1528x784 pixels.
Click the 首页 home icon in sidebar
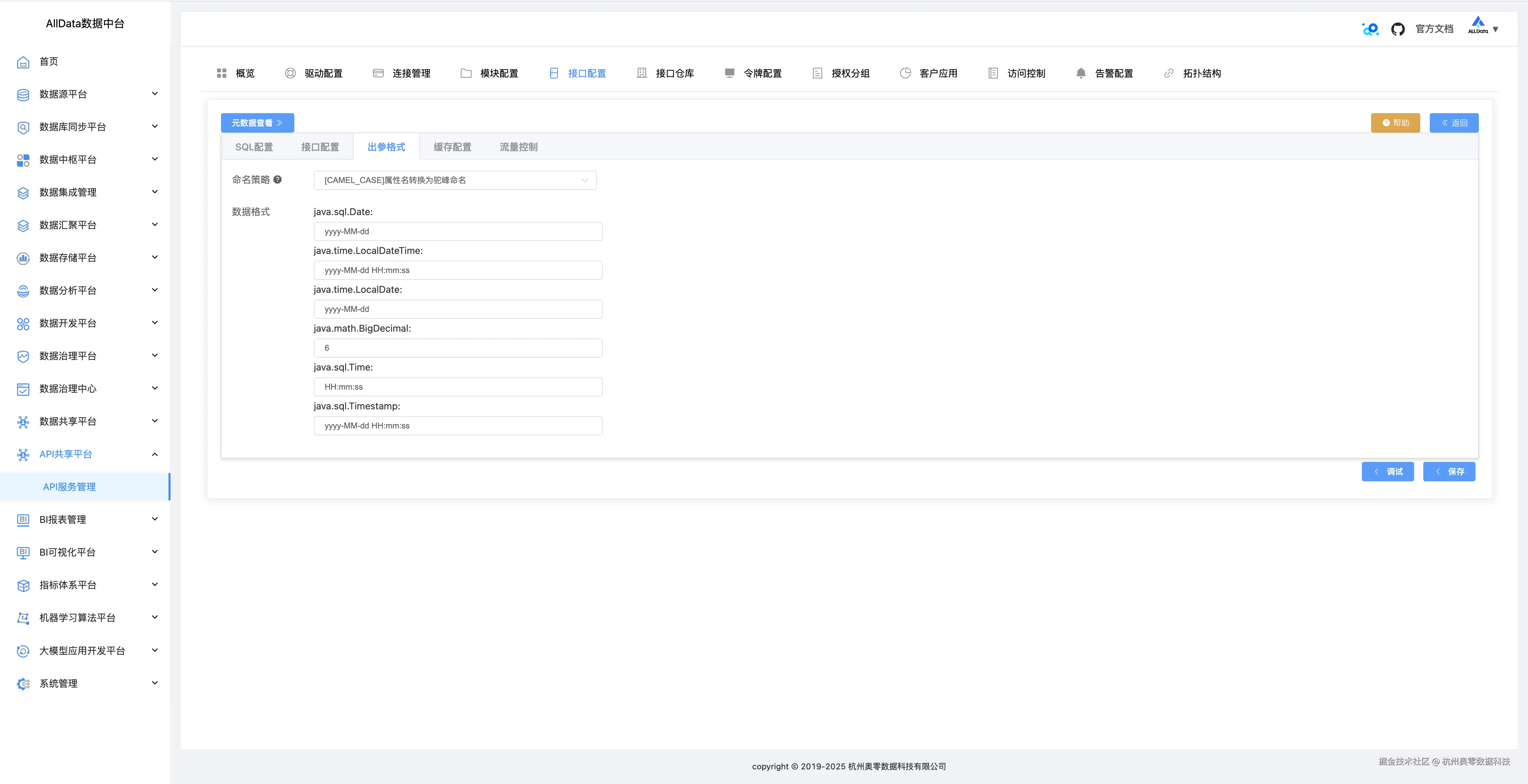point(23,62)
